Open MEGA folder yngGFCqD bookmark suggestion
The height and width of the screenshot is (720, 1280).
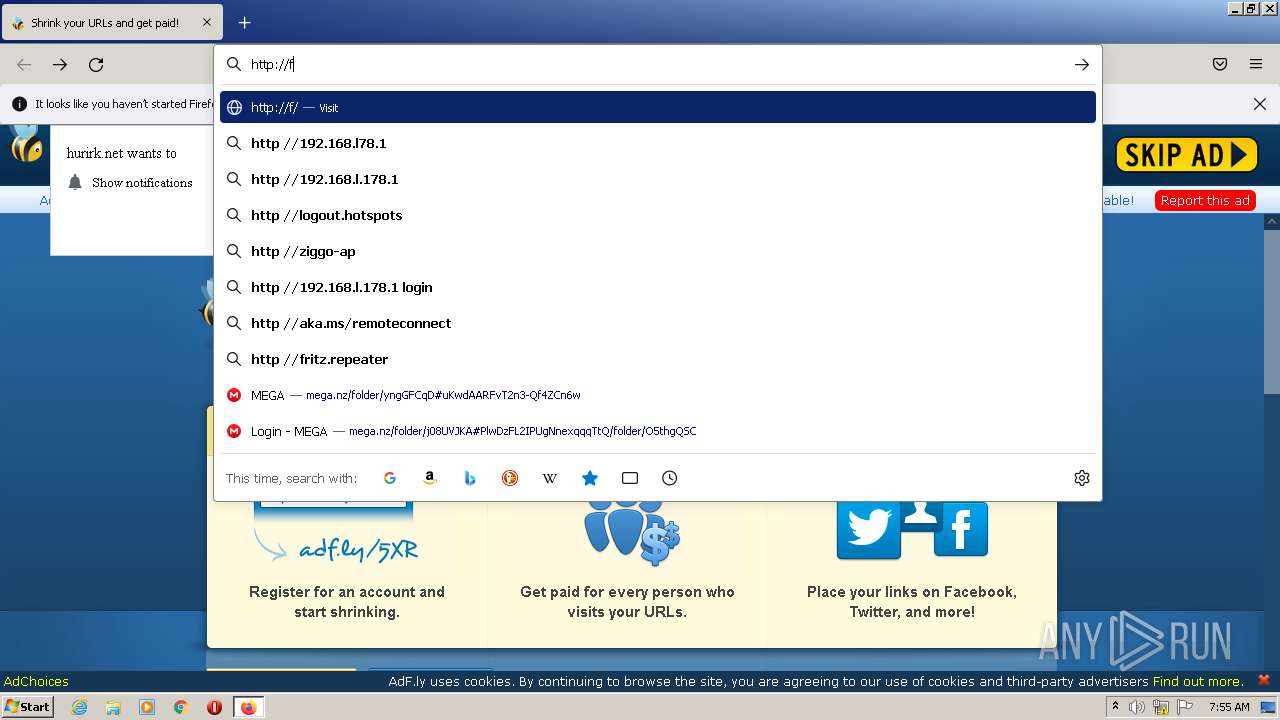point(658,395)
